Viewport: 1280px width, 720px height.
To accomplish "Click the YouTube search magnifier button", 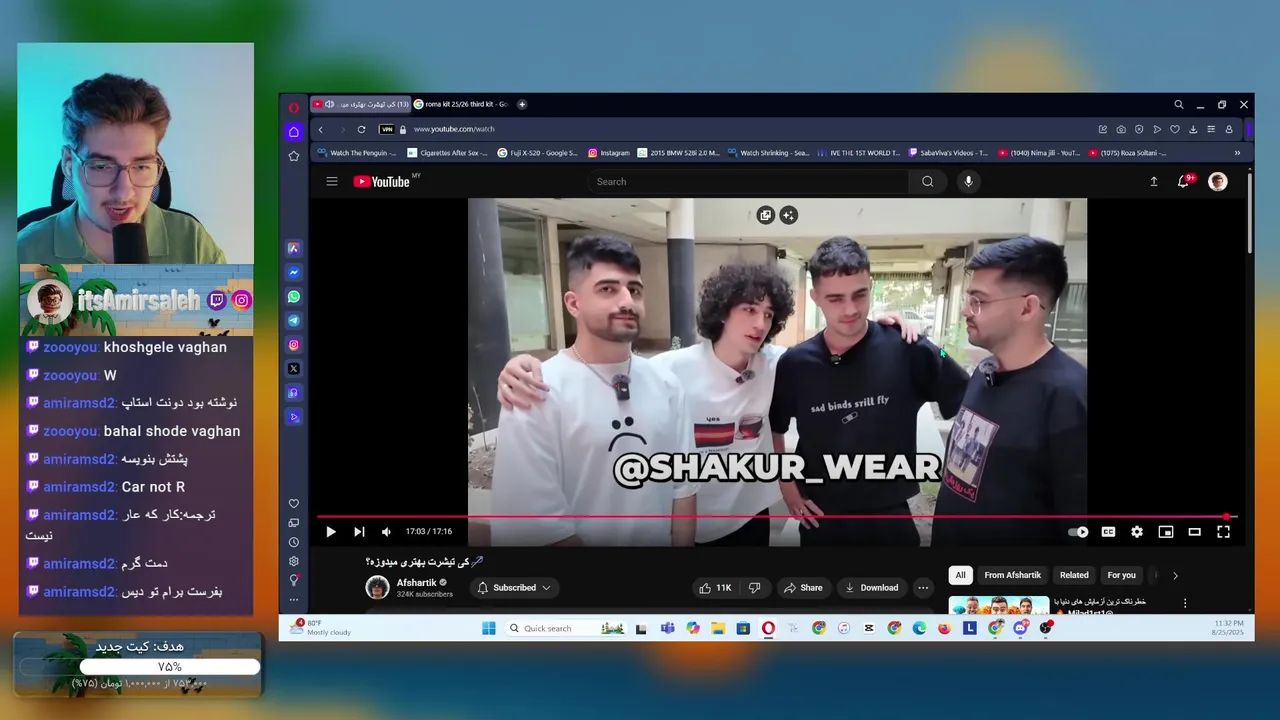I will [927, 181].
